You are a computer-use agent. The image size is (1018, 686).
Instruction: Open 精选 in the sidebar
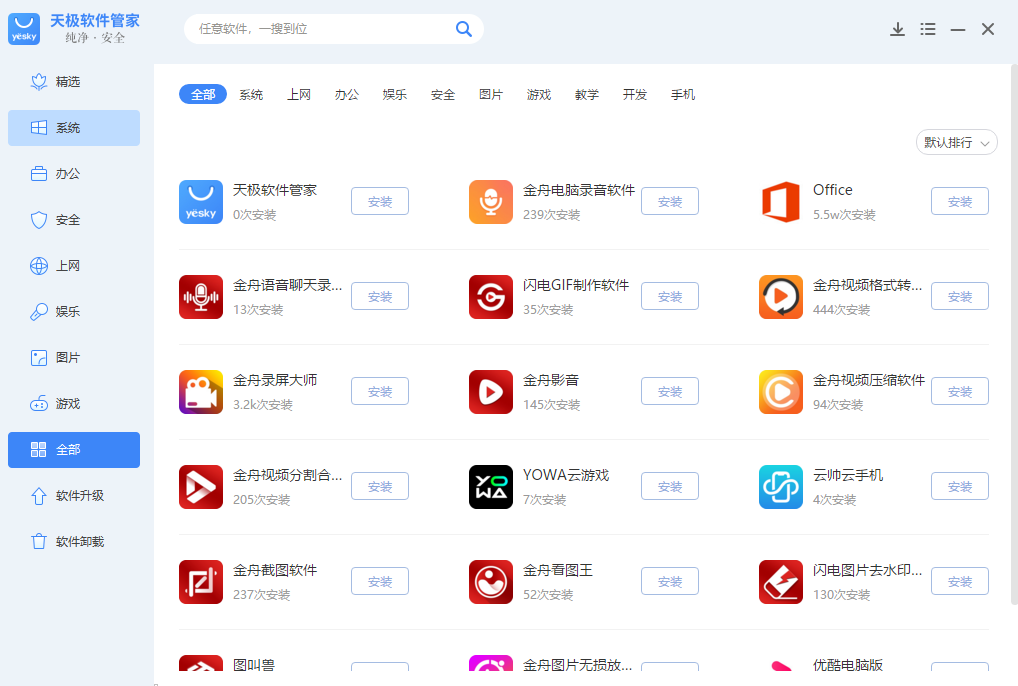point(74,82)
